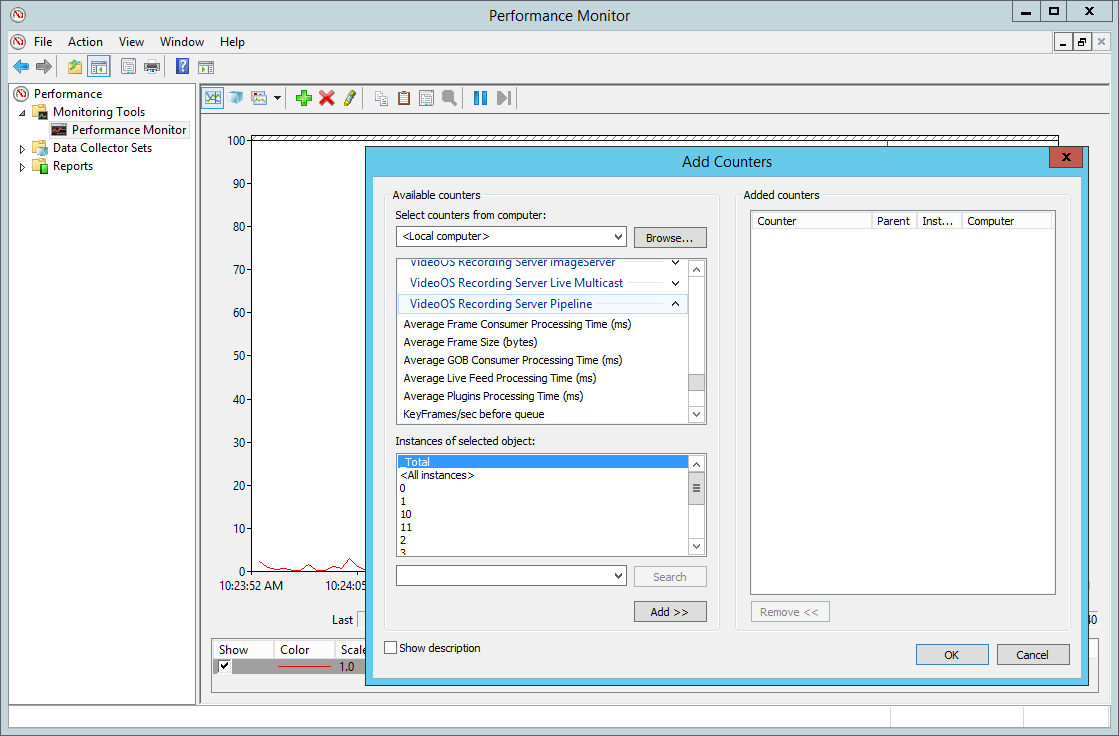Open the View menu

click(131, 42)
